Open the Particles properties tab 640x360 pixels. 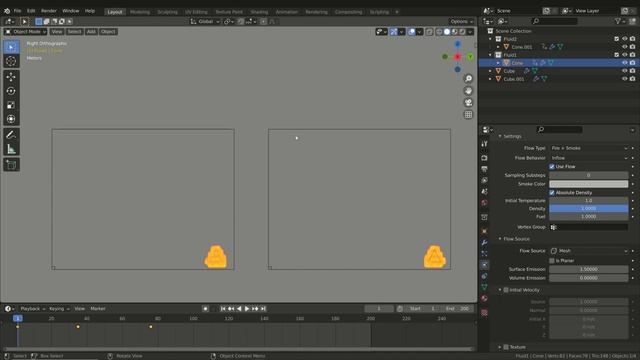[x=484, y=253]
